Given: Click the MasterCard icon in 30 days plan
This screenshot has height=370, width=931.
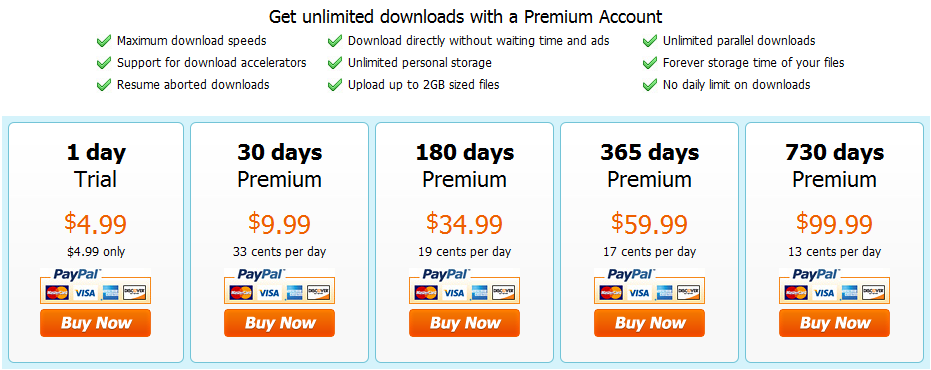Looking at the screenshot, I should 241,292.
